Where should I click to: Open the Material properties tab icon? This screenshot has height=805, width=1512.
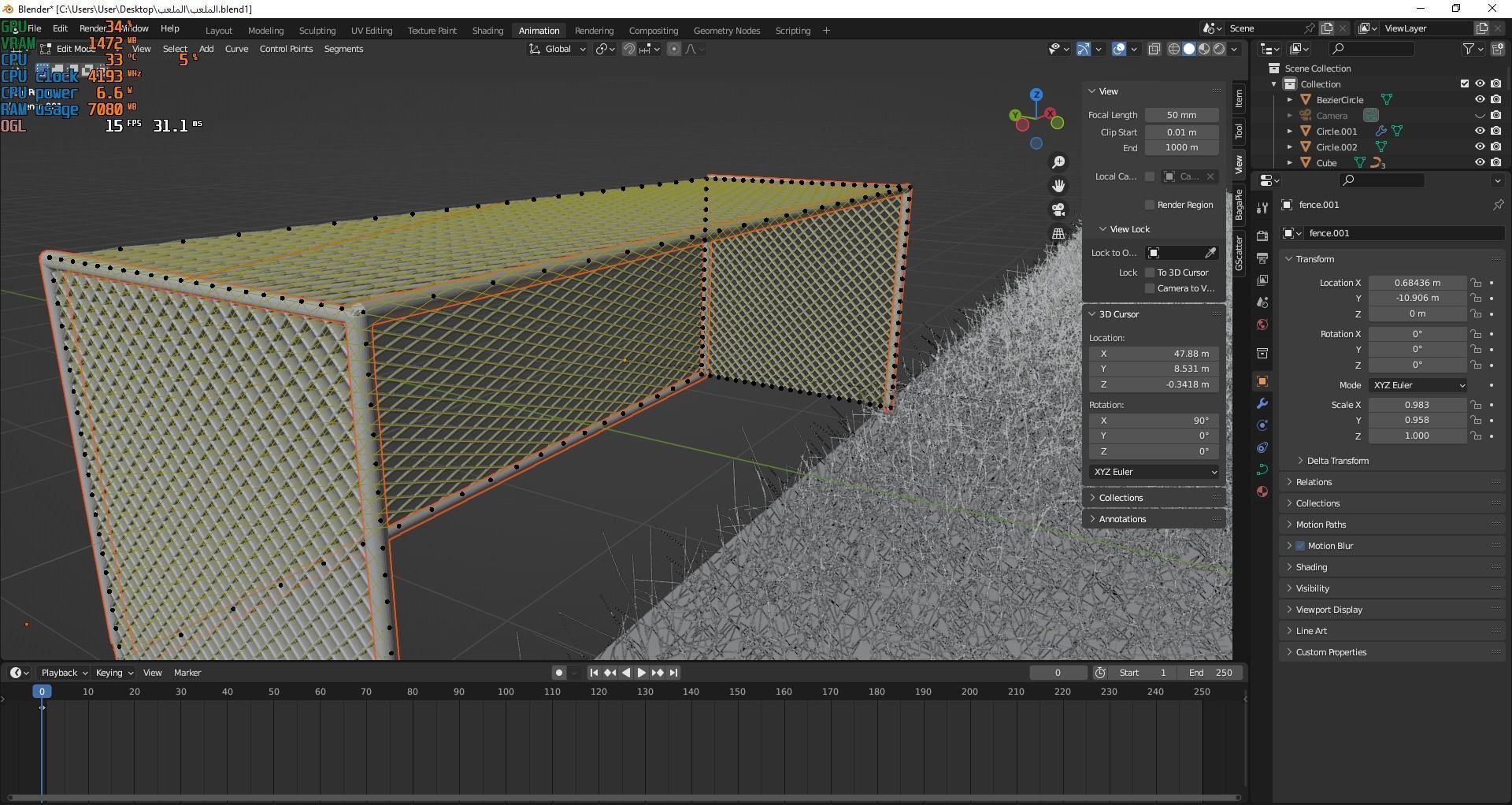[x=1262, y=492]
